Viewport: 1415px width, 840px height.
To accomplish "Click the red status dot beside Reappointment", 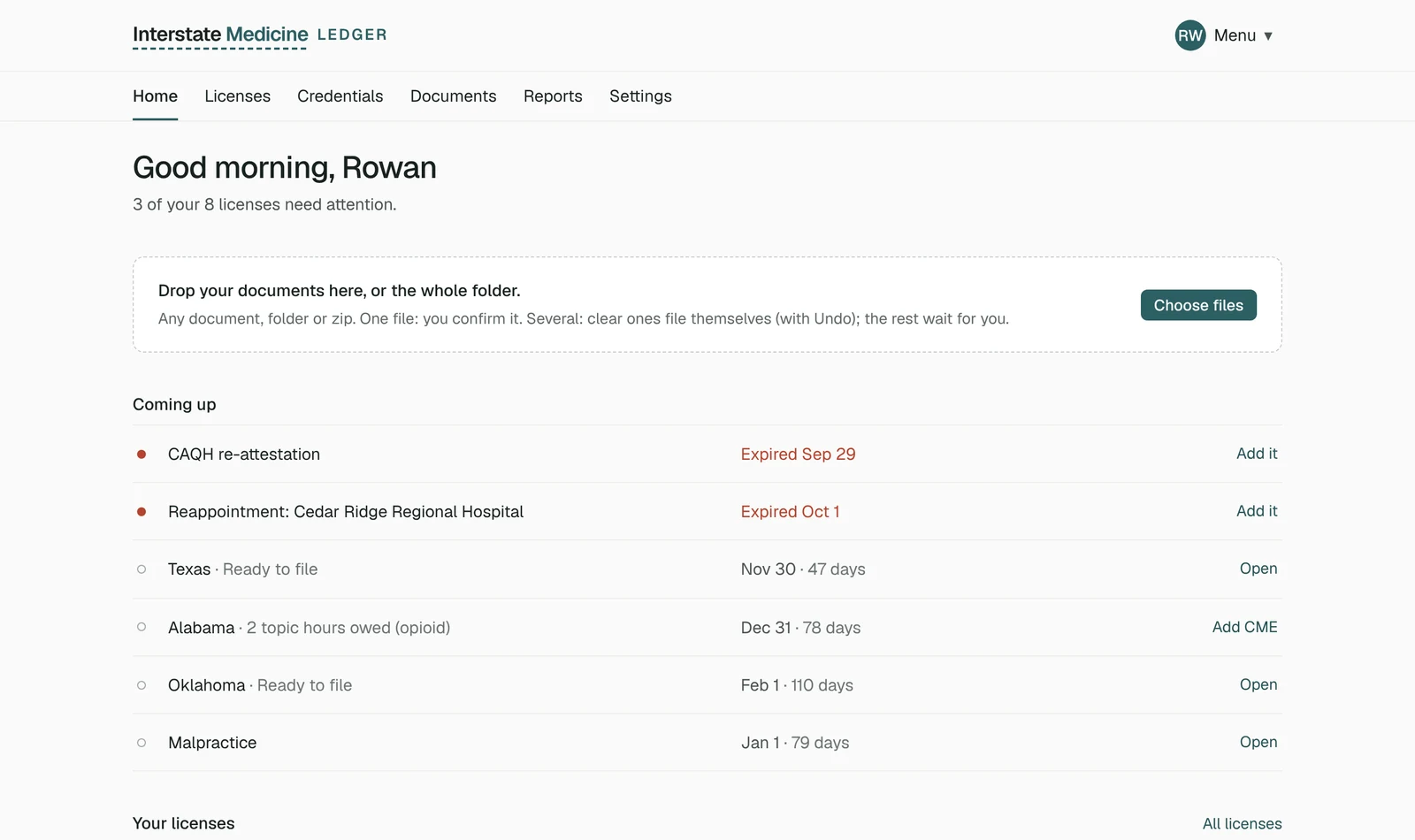I will [x=141, y=512].
